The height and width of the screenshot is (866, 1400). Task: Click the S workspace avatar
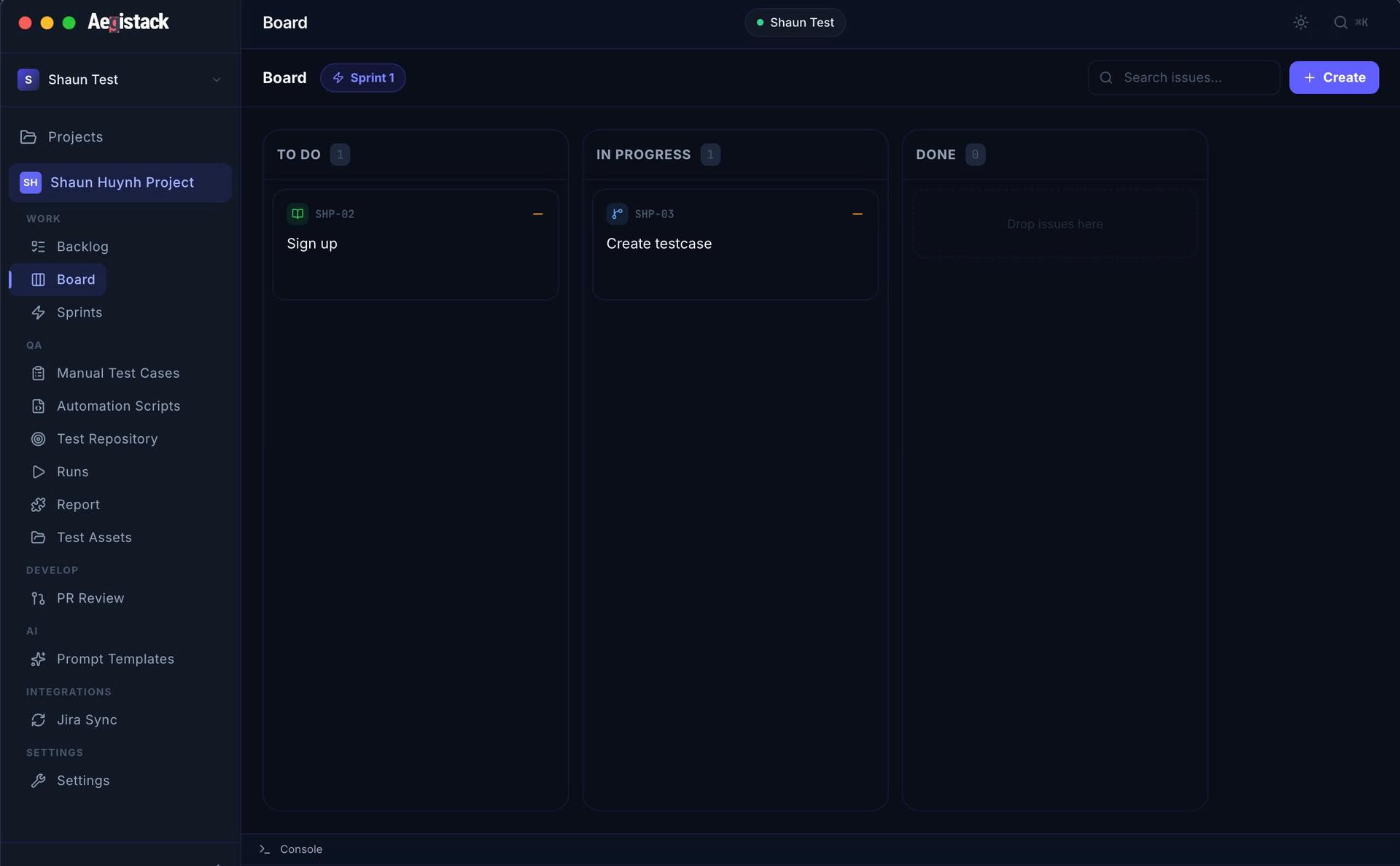[28, 80]
